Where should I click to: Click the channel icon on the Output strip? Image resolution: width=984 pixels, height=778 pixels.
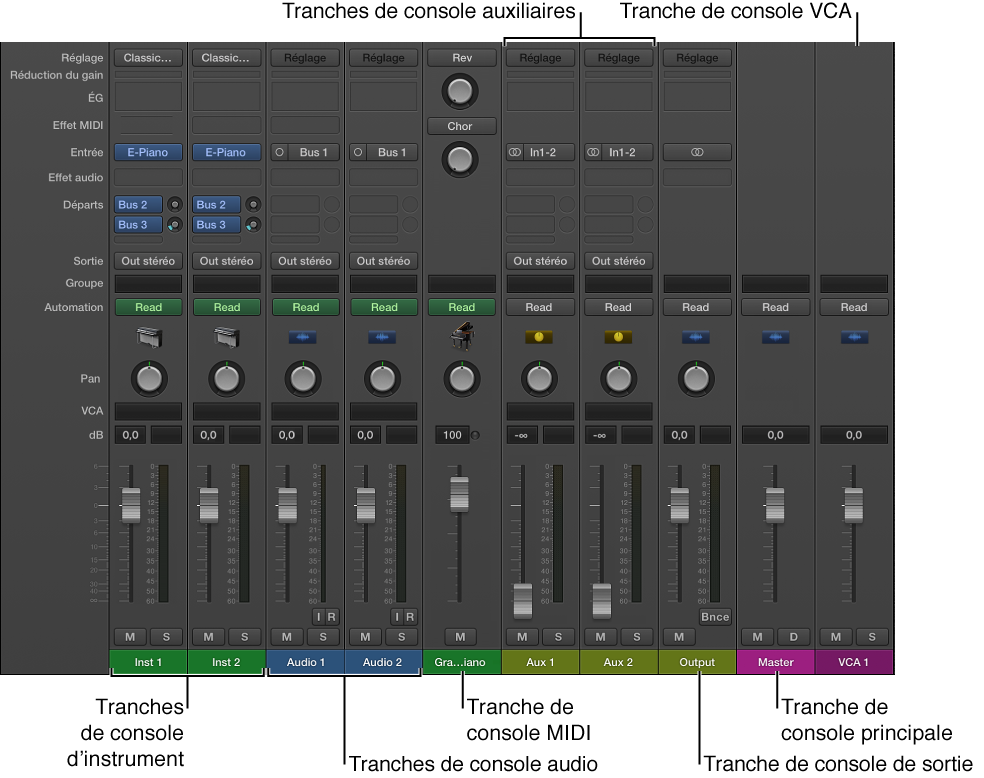[x=696, y=337]
